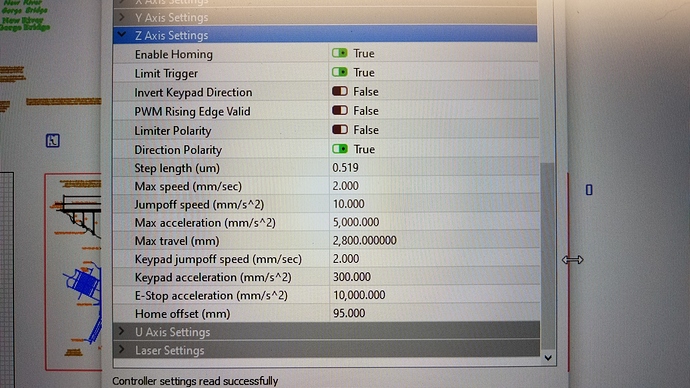Click the E-Stop acceleration value field
The height and width of the screenshot is (388, 690).
coord(434,295)
